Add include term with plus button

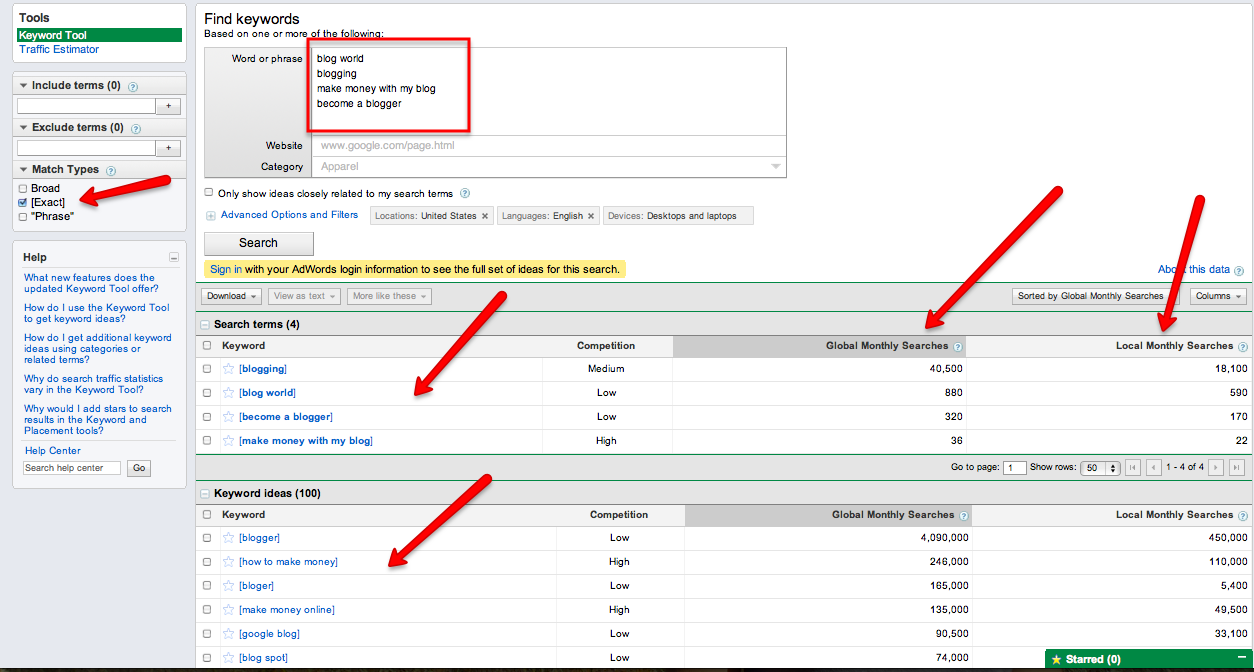[x=169, y=106]
